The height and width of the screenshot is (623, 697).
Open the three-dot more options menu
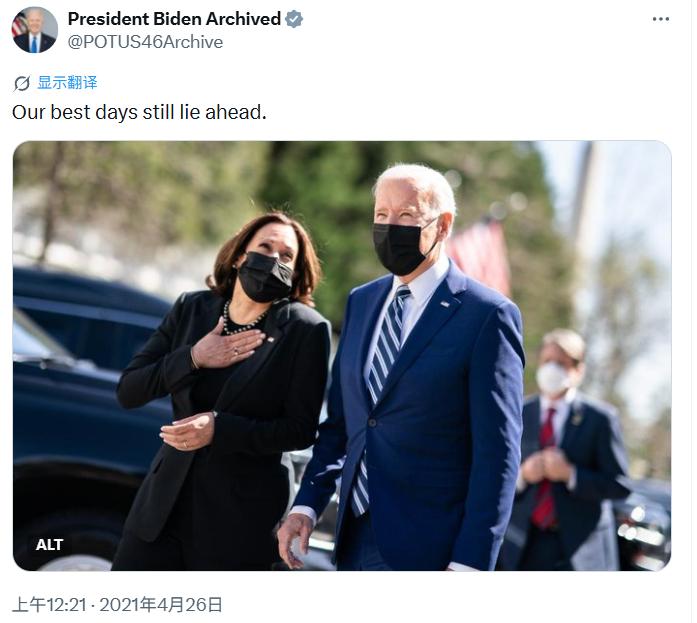[661, 19]
